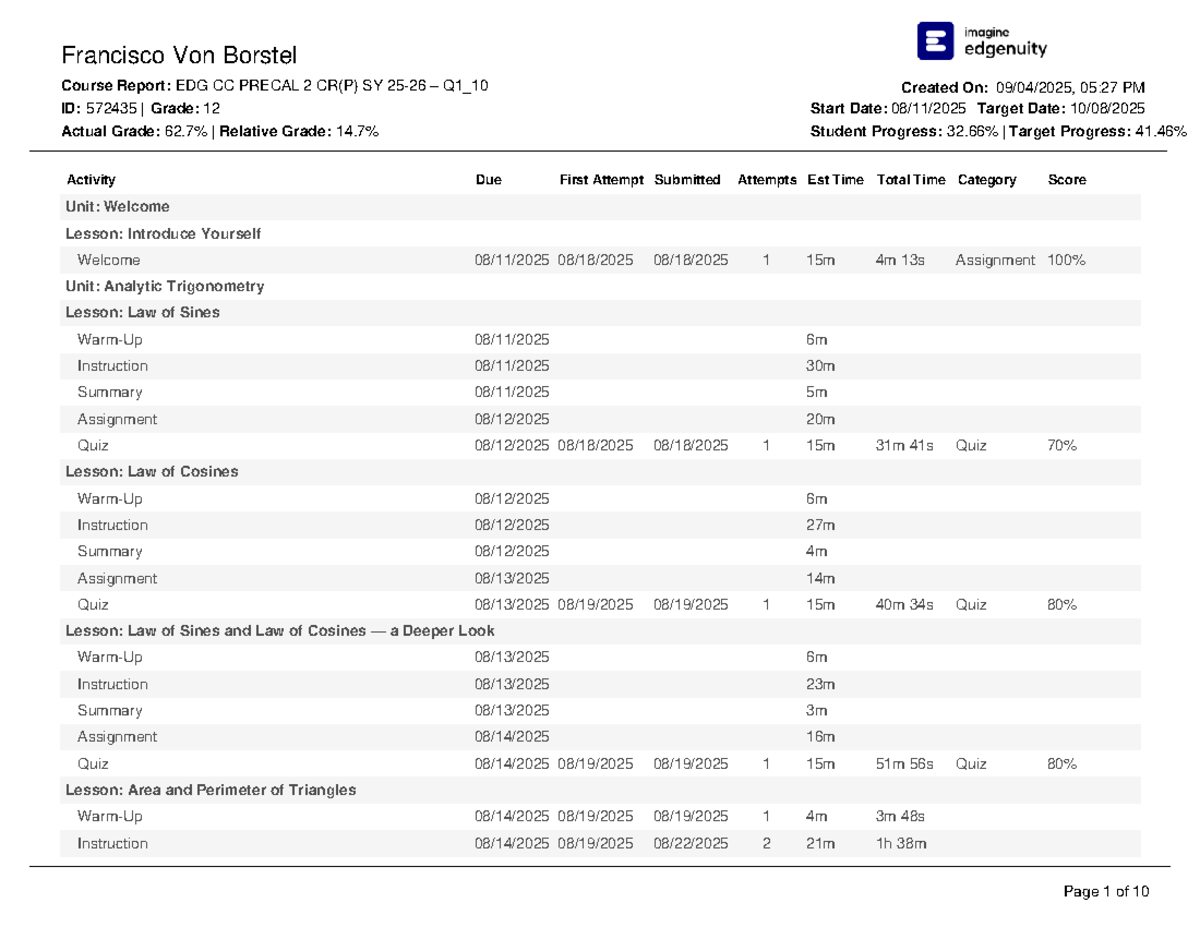The image size is (1200, 927).
Task: Click the 31m 41s total time
Action: pos(904,446)
